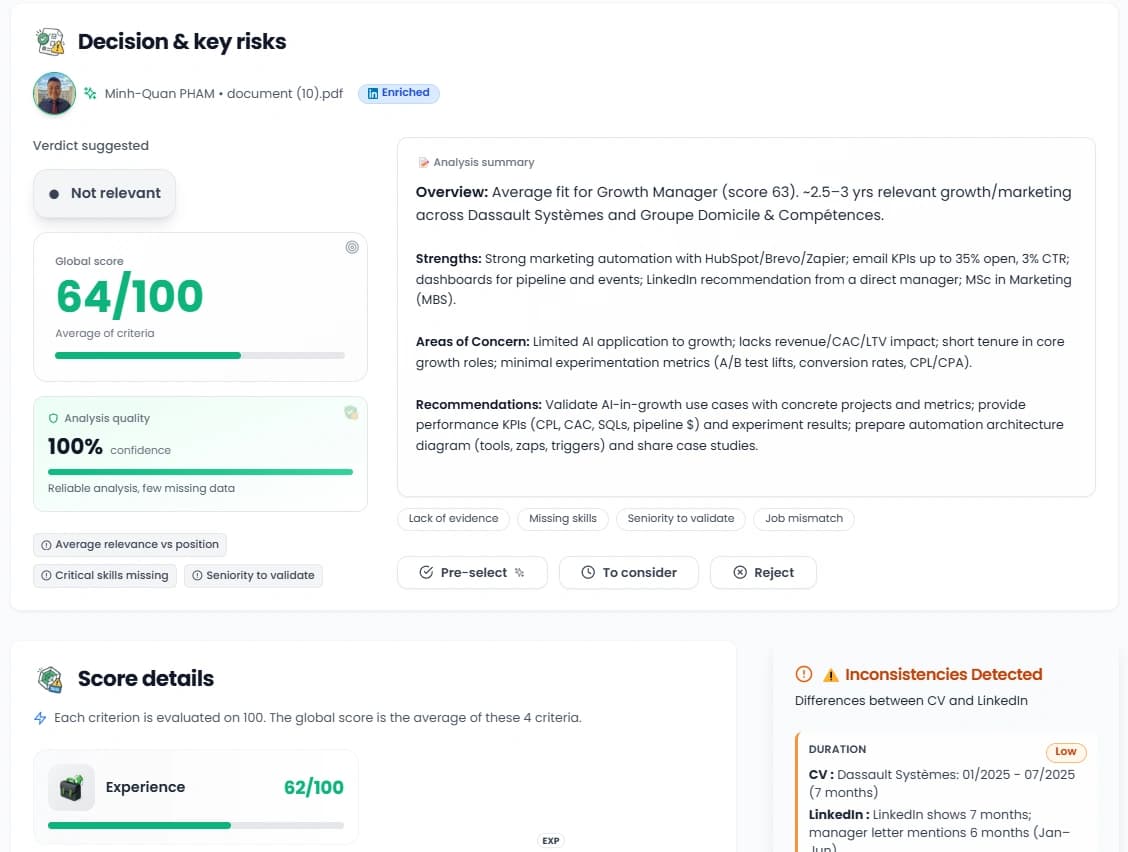Click the Reject button
This screenshot has height=852, width=1128.
[763, 572]
